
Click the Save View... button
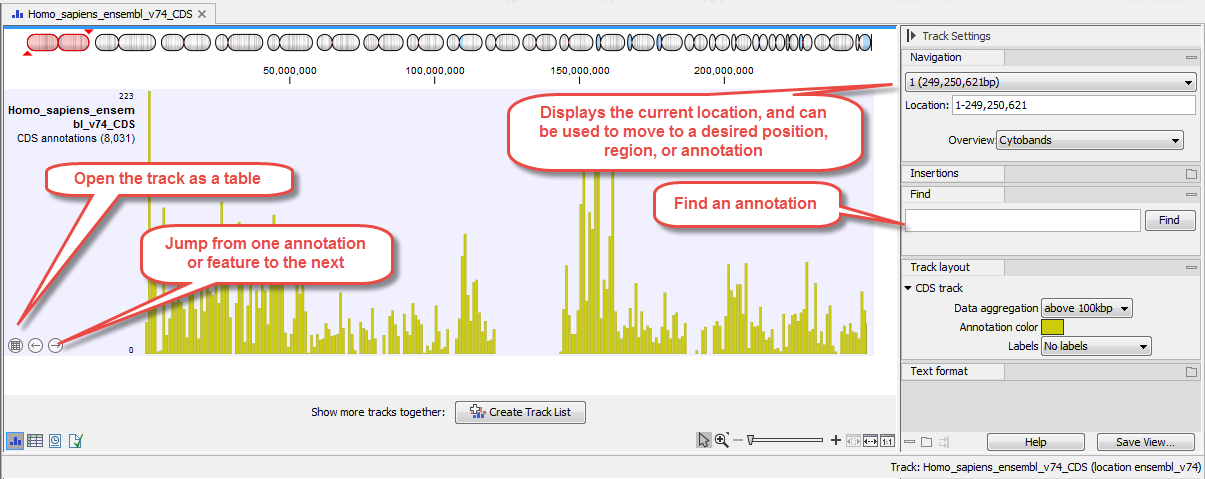click(x=1146, y=442)
